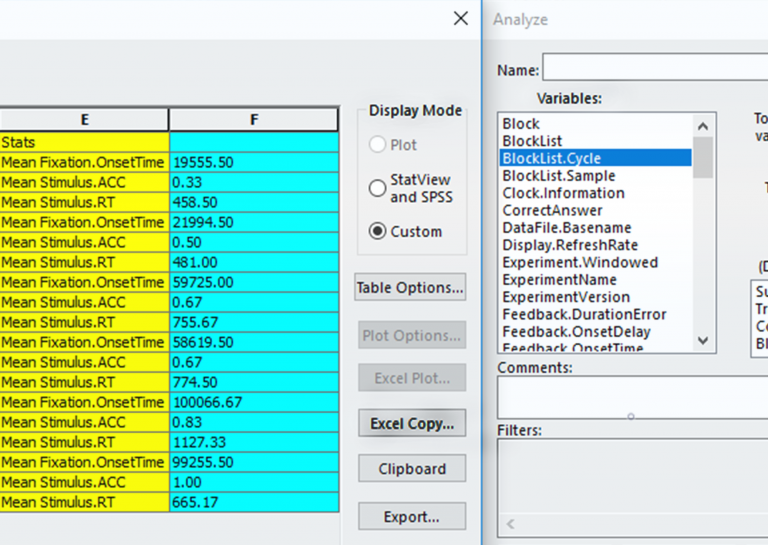This screenshot has height=545, width=768.
Task: Select Block in Variables list
Action: 596,123
